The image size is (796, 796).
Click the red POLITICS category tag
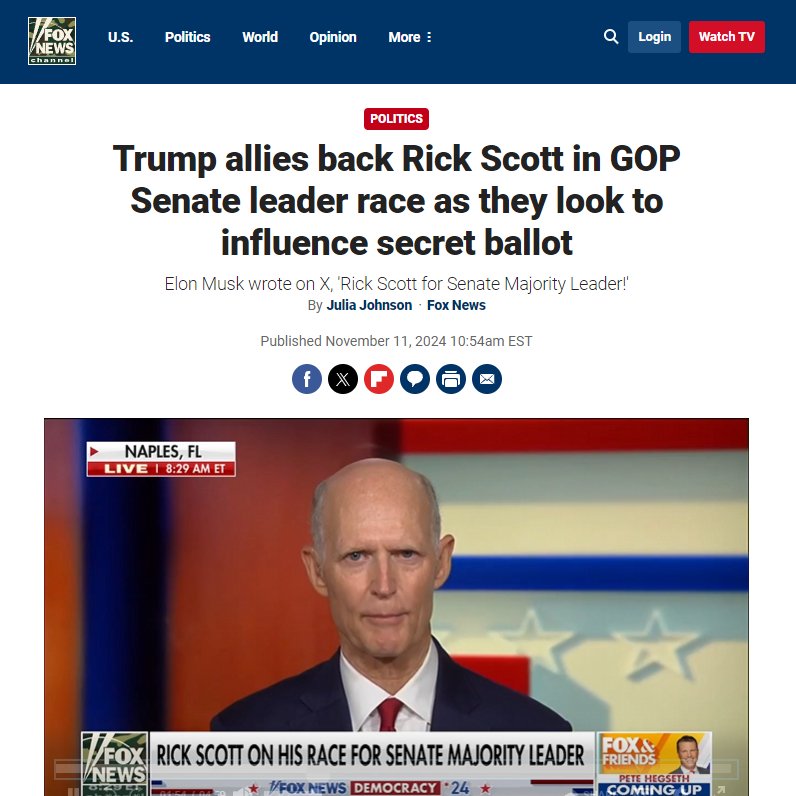tap(396, 119)
